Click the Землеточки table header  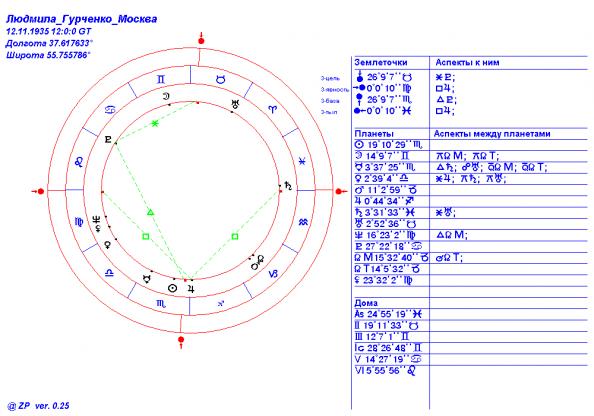click(x=381, y=63)
